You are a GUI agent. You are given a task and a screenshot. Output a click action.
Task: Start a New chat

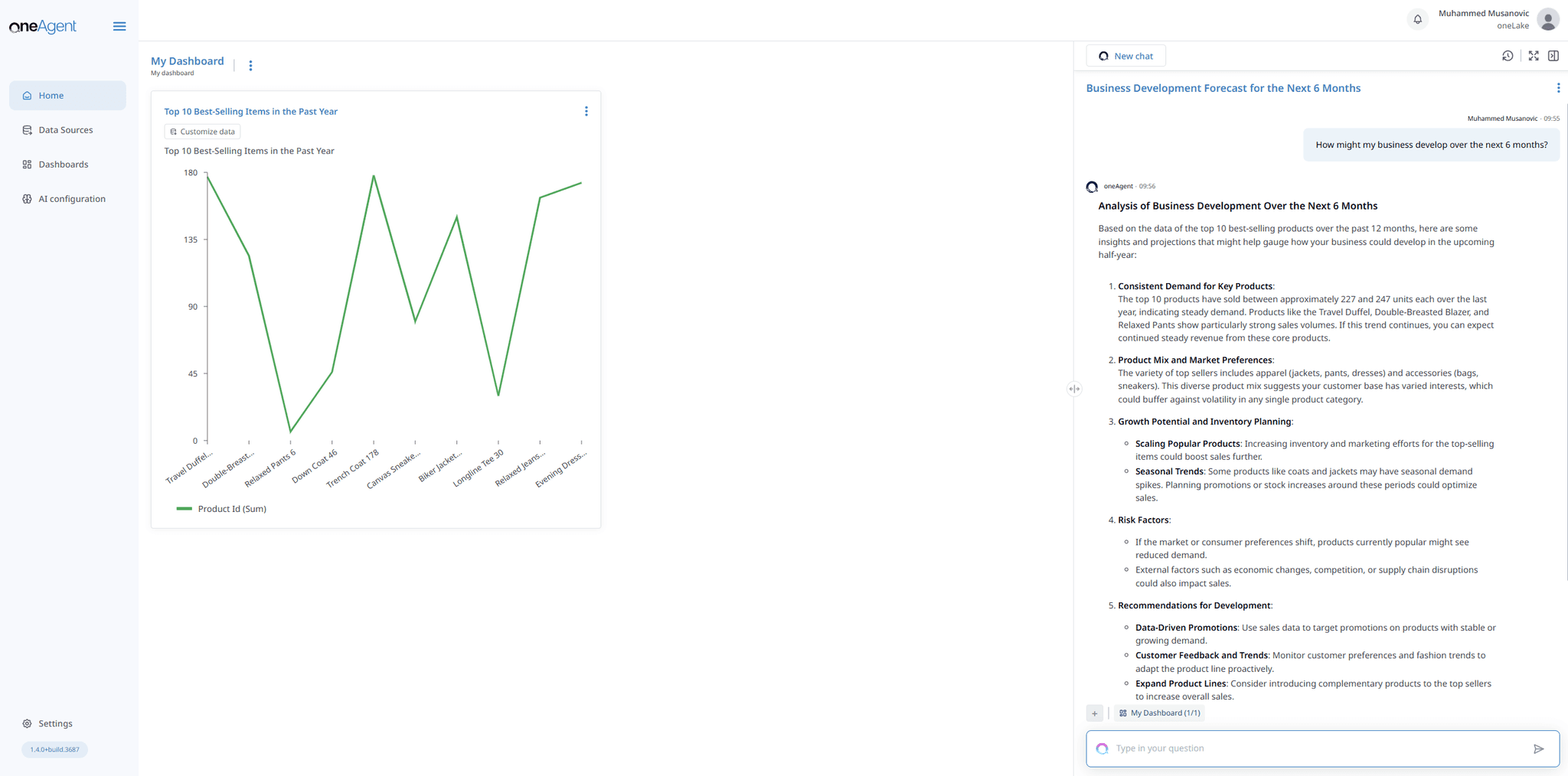coord(1125,56)
